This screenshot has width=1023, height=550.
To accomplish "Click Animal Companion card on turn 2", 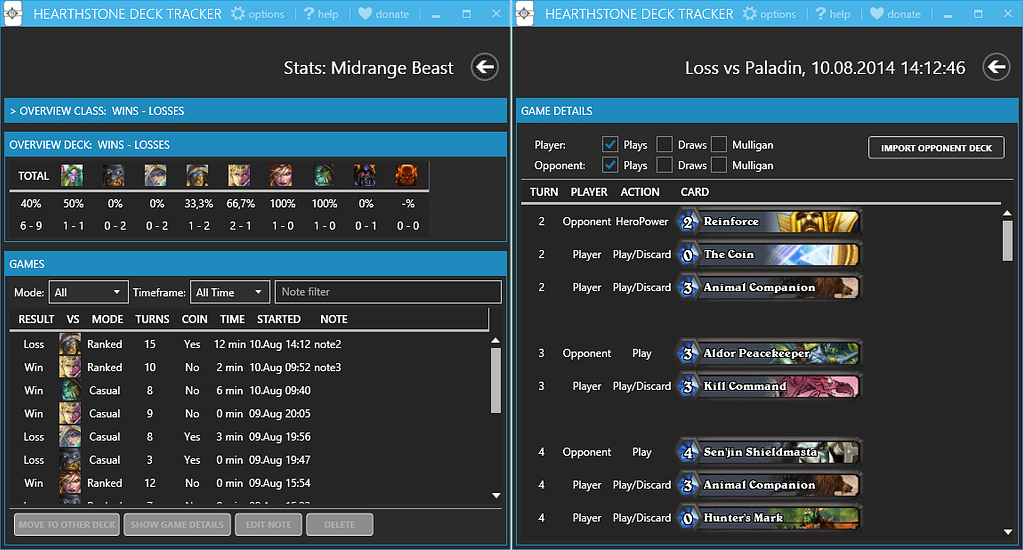I will [769, 288].
